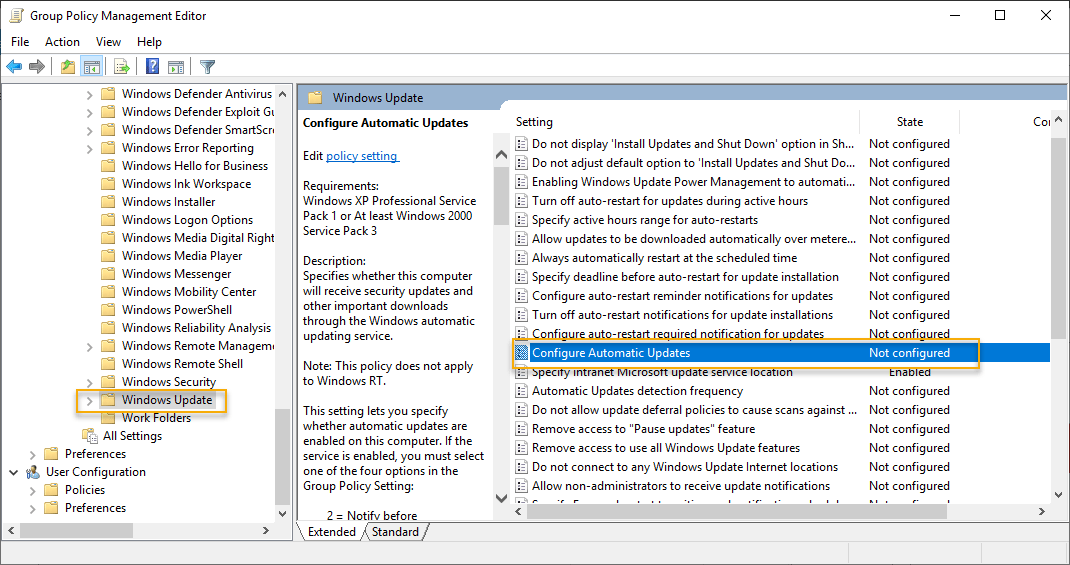This screenshot has width=1070, height=565.
Task: Open the Help toolbar icon
Action: click(x=153, y=66)
